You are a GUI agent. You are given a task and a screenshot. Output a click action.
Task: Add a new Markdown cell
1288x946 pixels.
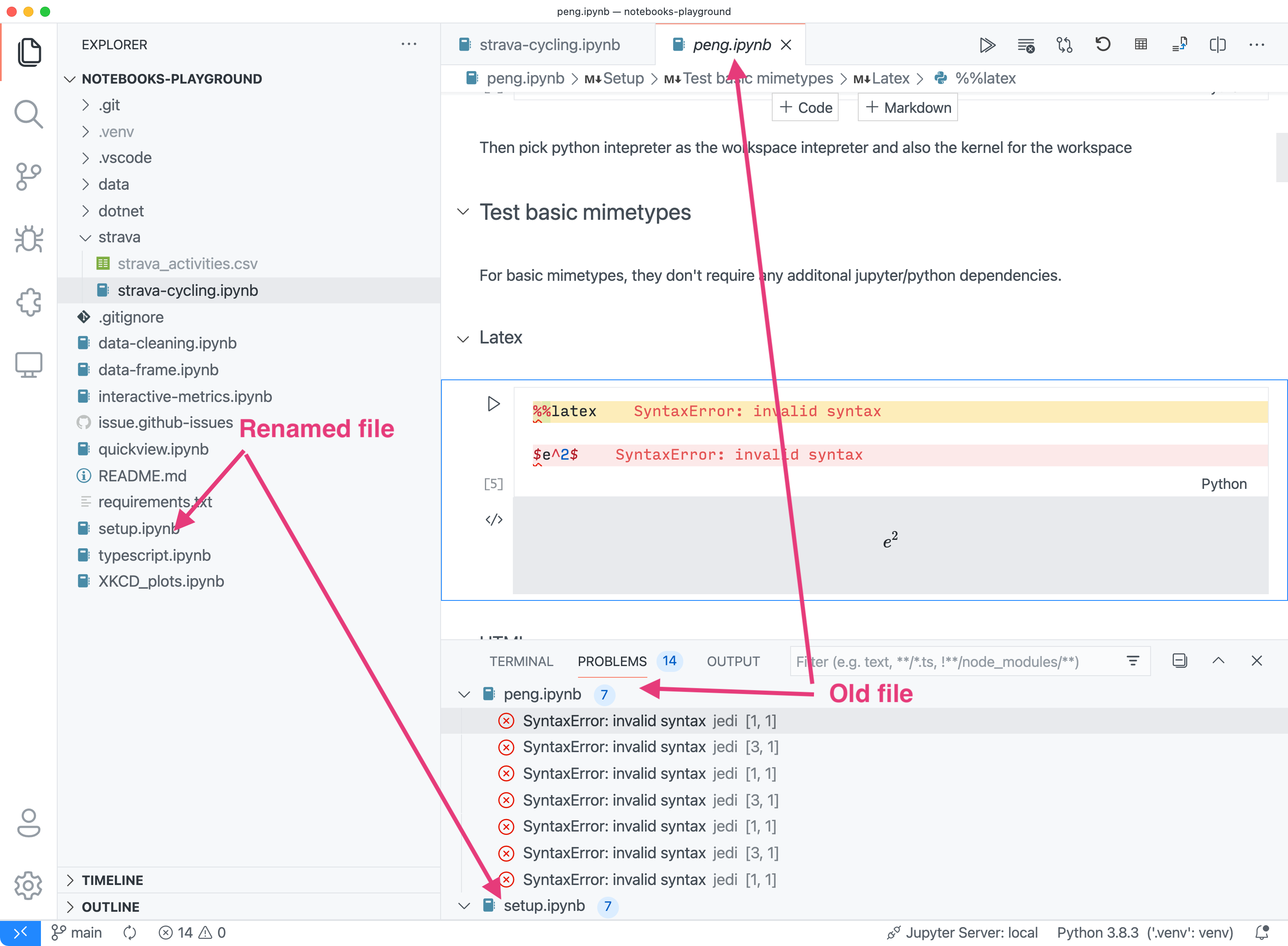pos(908,107)
